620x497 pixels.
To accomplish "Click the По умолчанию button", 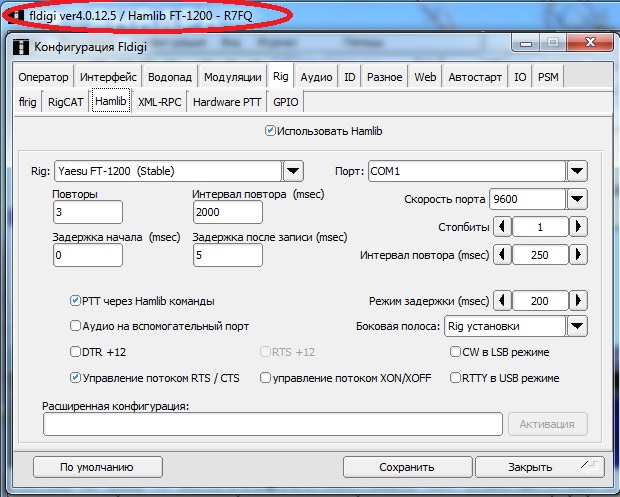I will pyautogui.click(x=96, y=466).
